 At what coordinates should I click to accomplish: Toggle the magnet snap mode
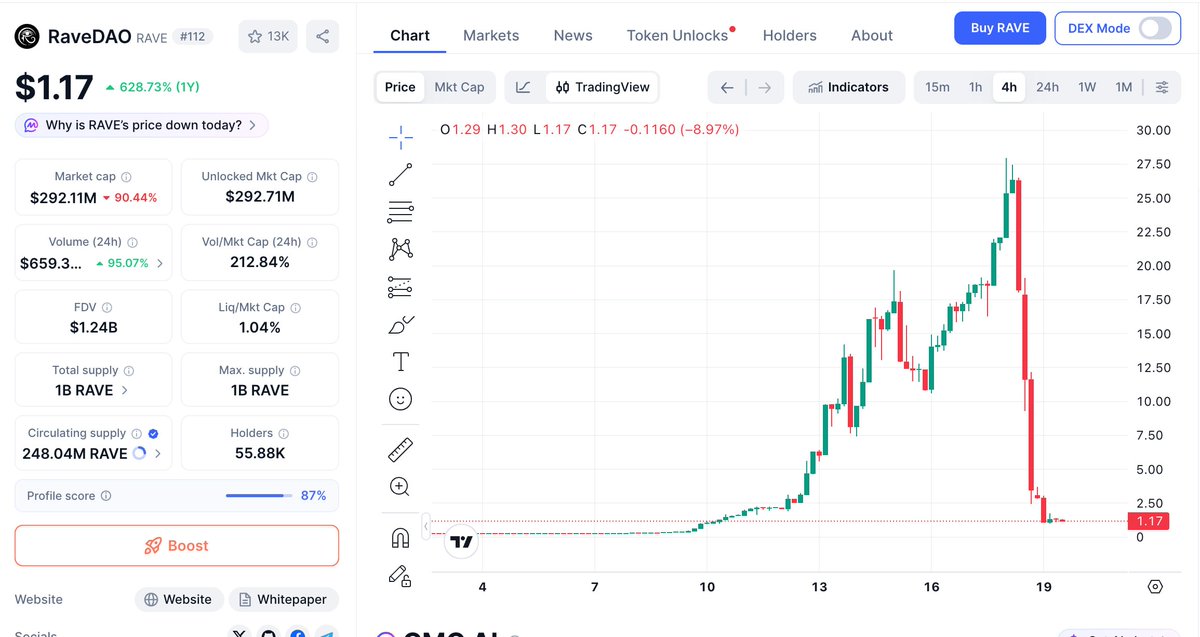click(400, 538)
